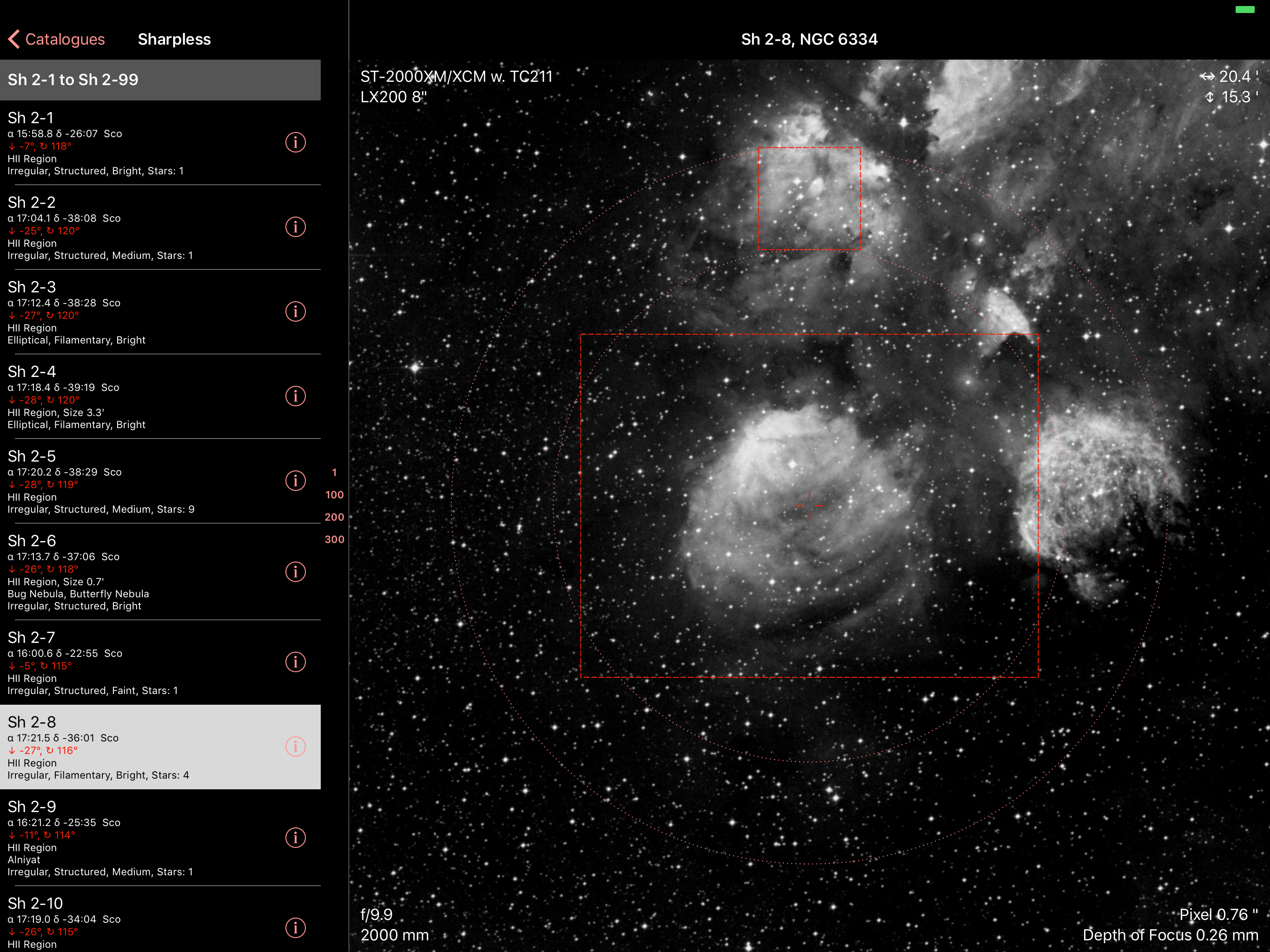Open info for Sh 2-1
Viewport: 1270px width, 952px height.
point(295,142)
